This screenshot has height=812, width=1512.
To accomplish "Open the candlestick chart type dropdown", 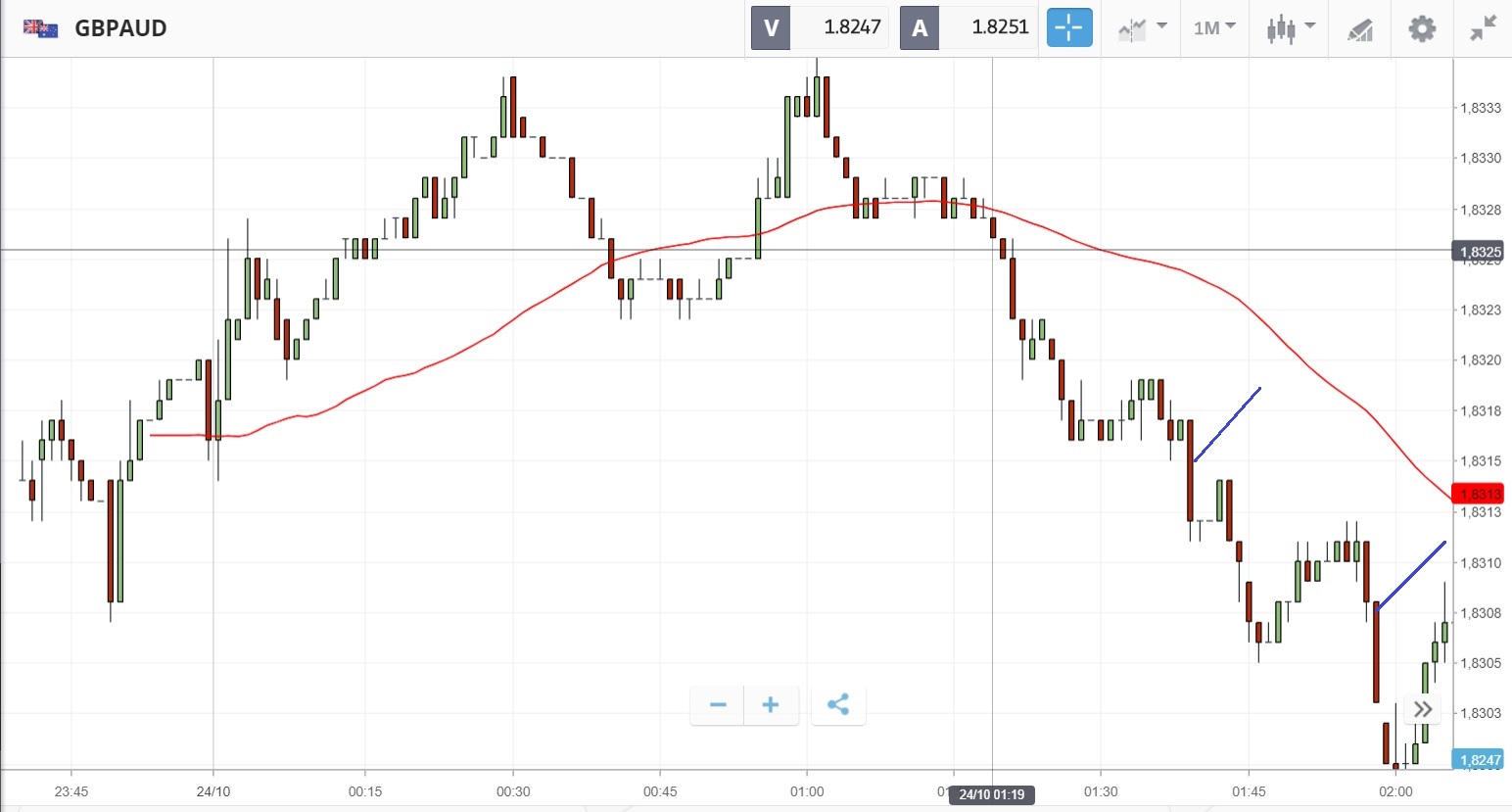I will 1290,27.
